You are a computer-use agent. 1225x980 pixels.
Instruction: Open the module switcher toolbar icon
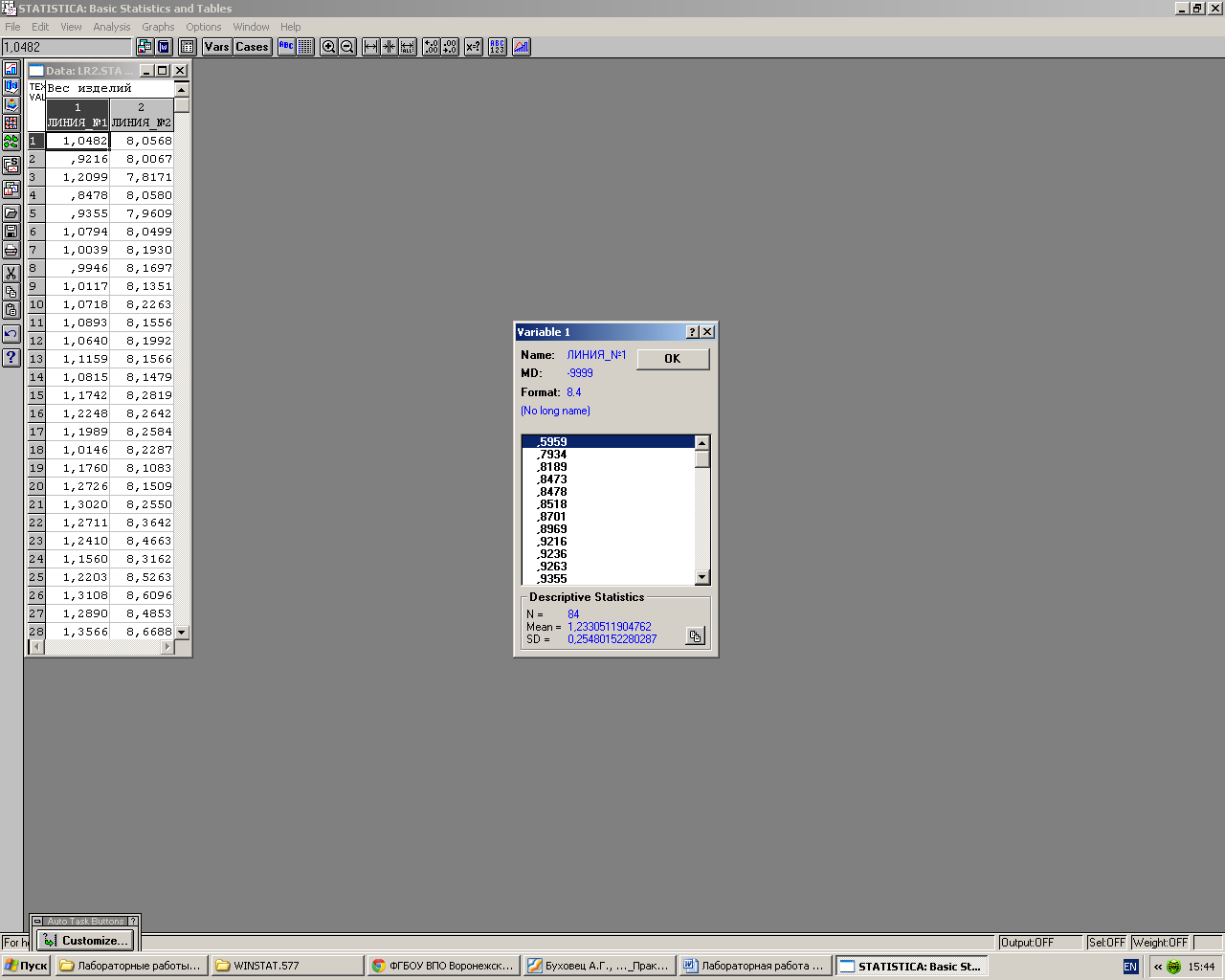pos(145,46)
